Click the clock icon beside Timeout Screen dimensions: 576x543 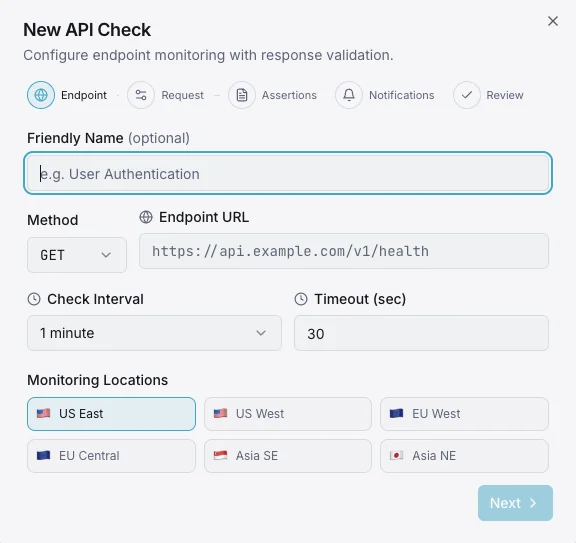[301, 299]
